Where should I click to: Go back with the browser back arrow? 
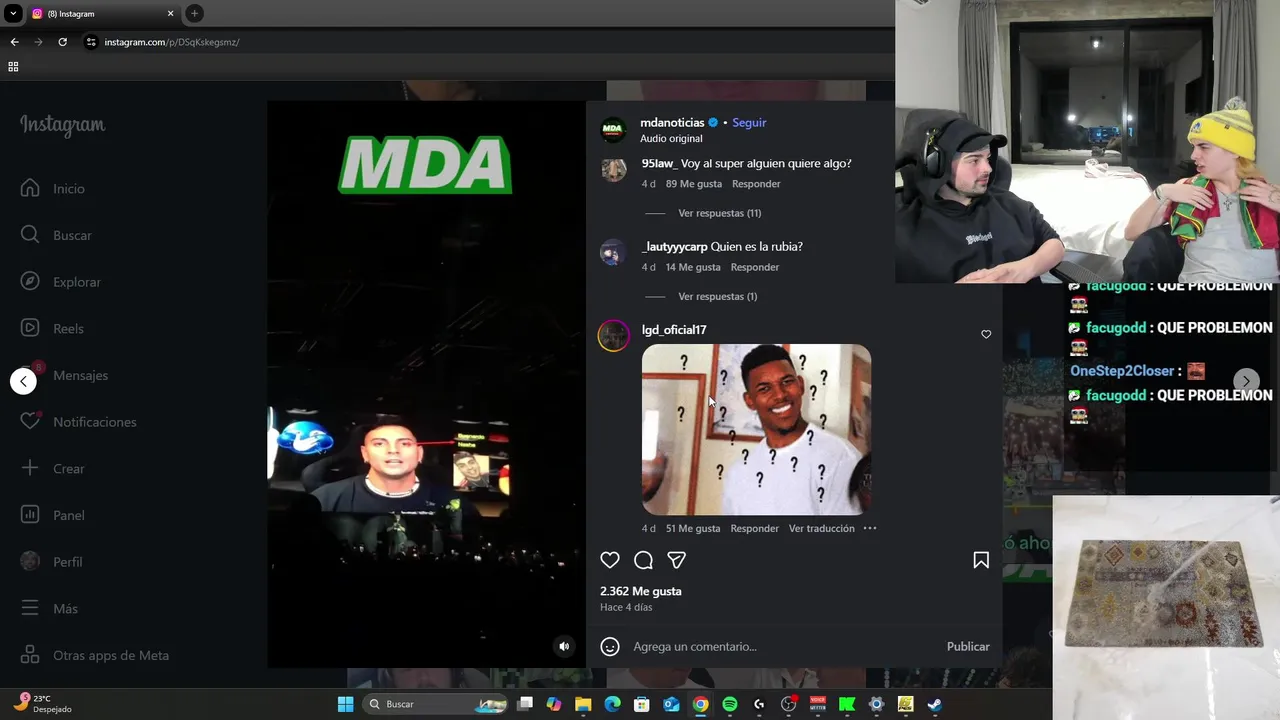(14, 42)
